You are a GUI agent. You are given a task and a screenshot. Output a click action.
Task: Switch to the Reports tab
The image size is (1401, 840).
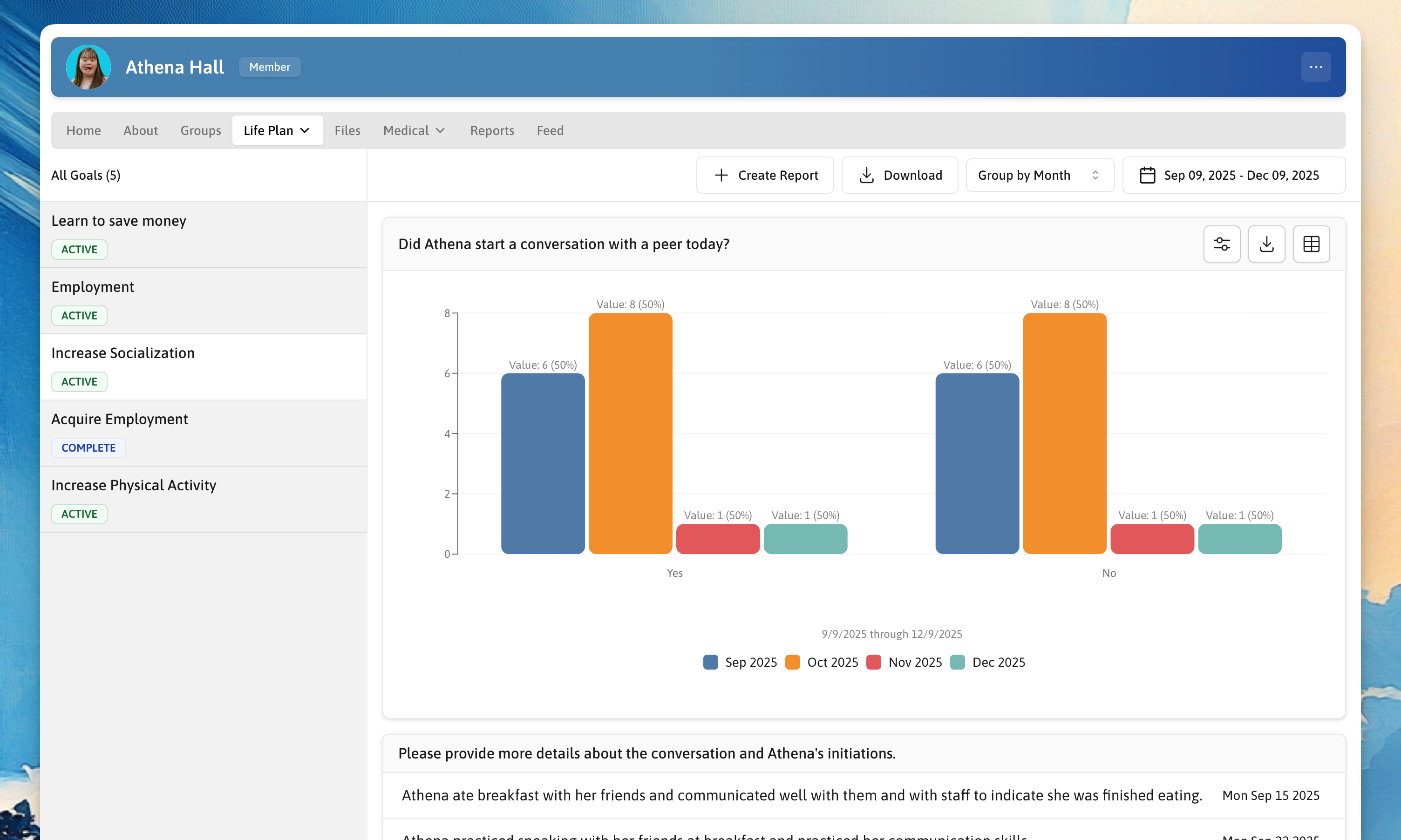pos(491,131)
